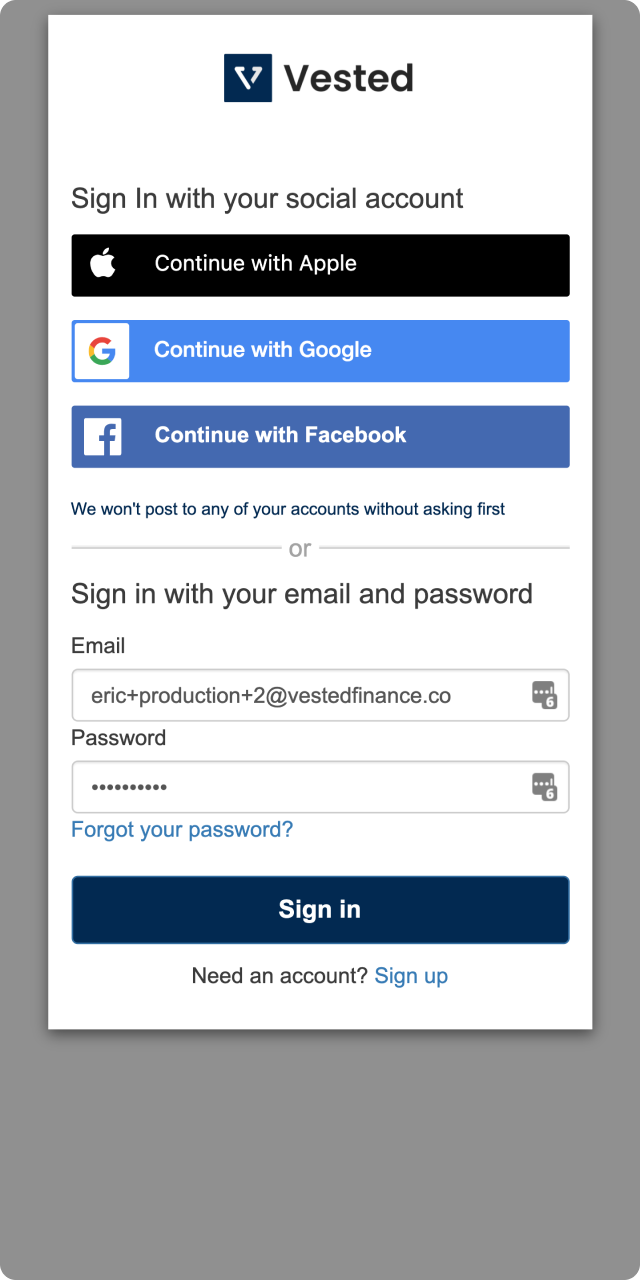Click the Apple logo icon
The image size is (640, 1280).
tap(102, 264)
